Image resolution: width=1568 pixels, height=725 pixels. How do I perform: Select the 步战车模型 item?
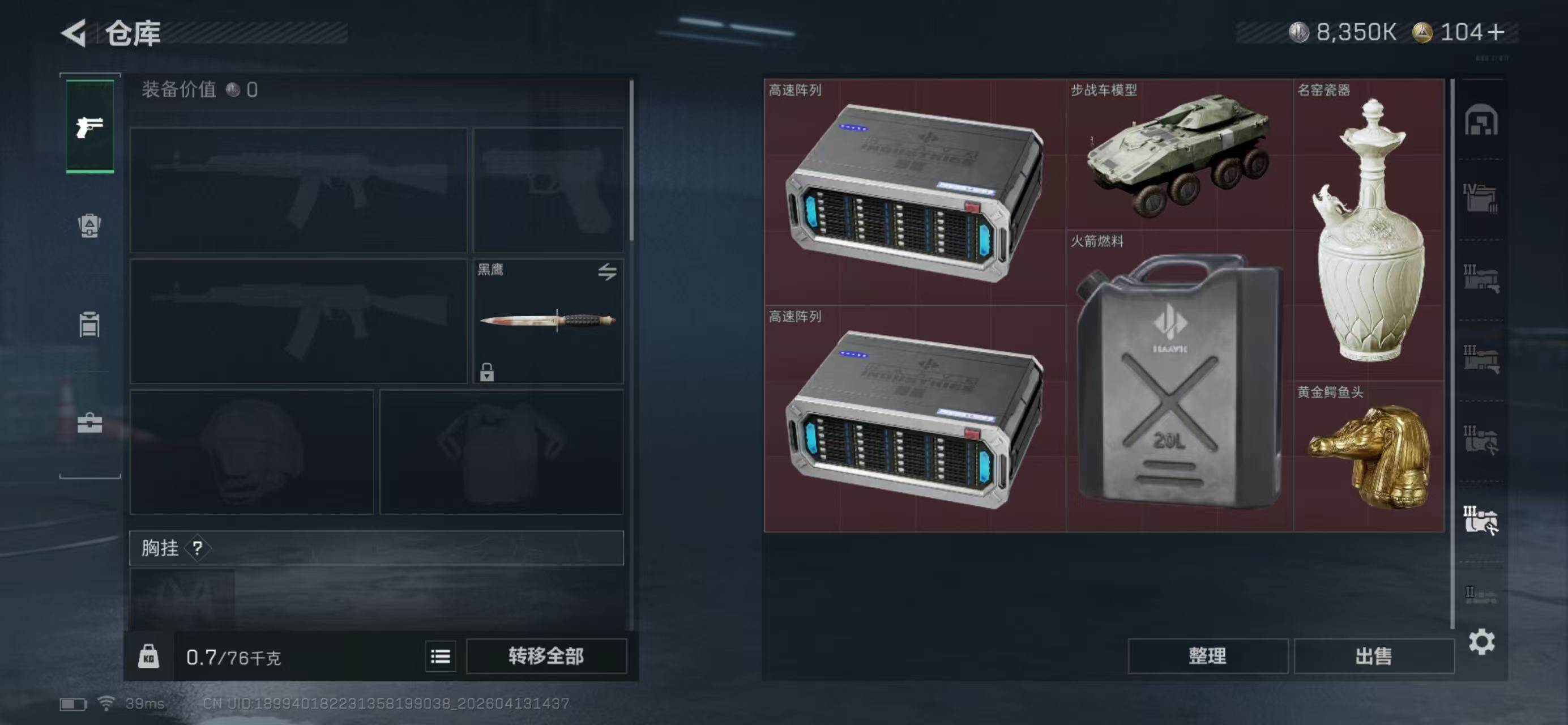coord(1180,155)
